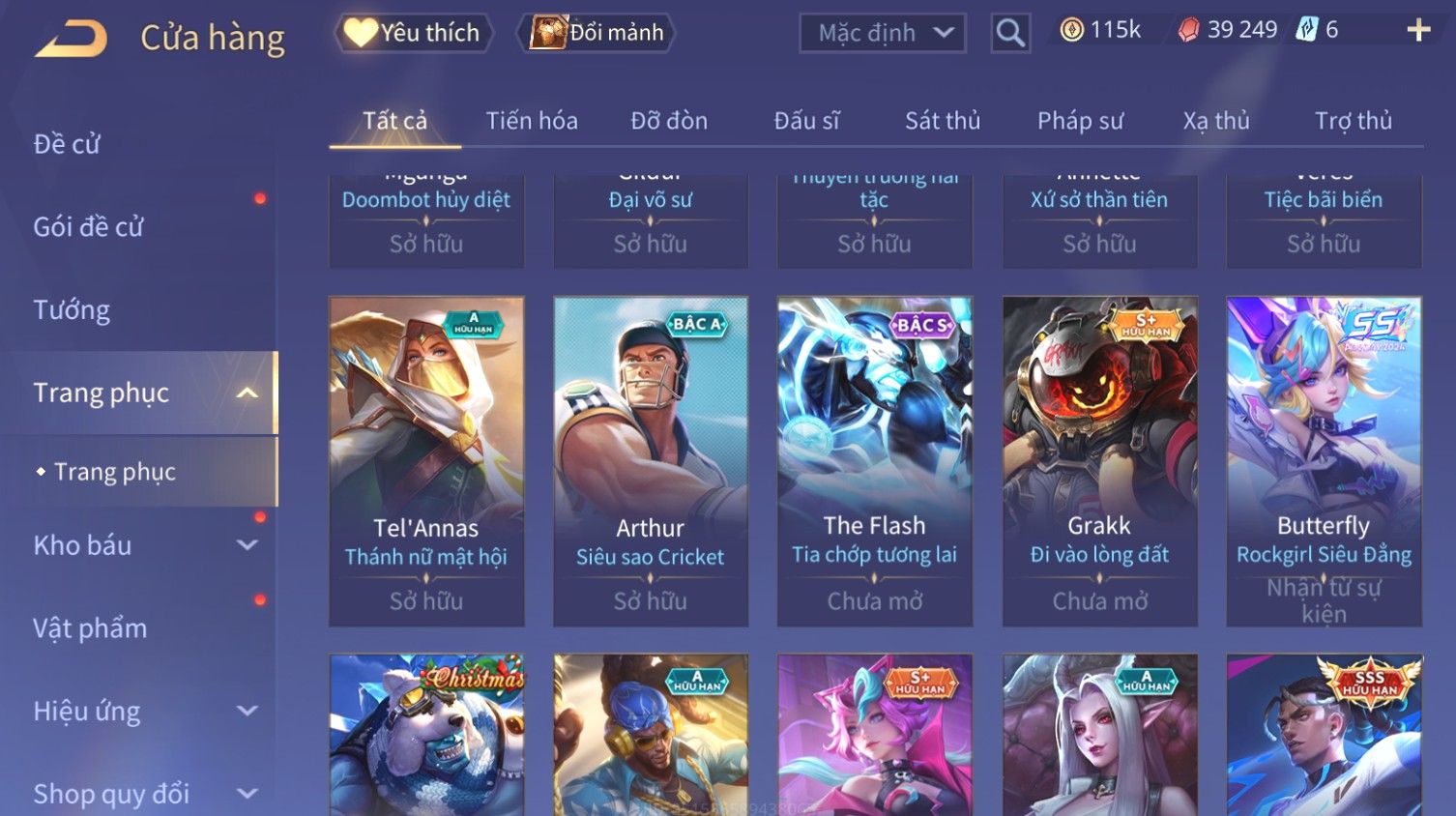The width and height of the screenshot is (1456, 816).
Task: Open Đổi mảnh fragment exchange
Action: click(597, 33)
